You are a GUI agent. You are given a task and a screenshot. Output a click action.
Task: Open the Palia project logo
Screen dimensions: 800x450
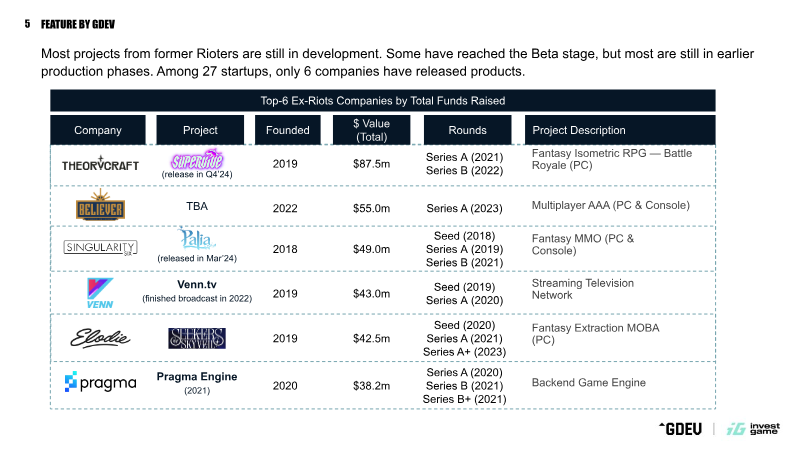(x=196, y=238)
